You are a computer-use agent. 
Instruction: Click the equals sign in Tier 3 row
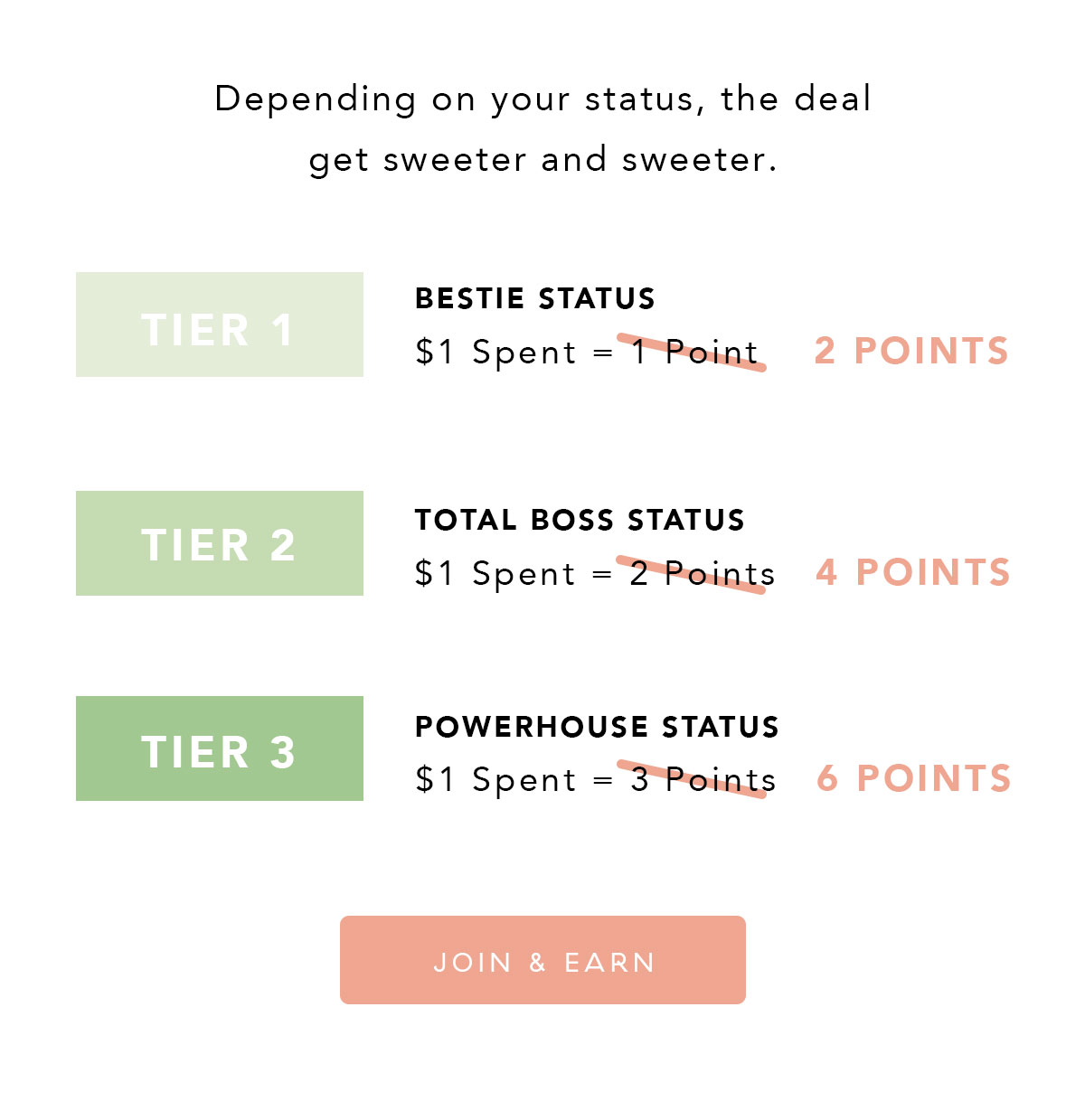coord(603,781)
